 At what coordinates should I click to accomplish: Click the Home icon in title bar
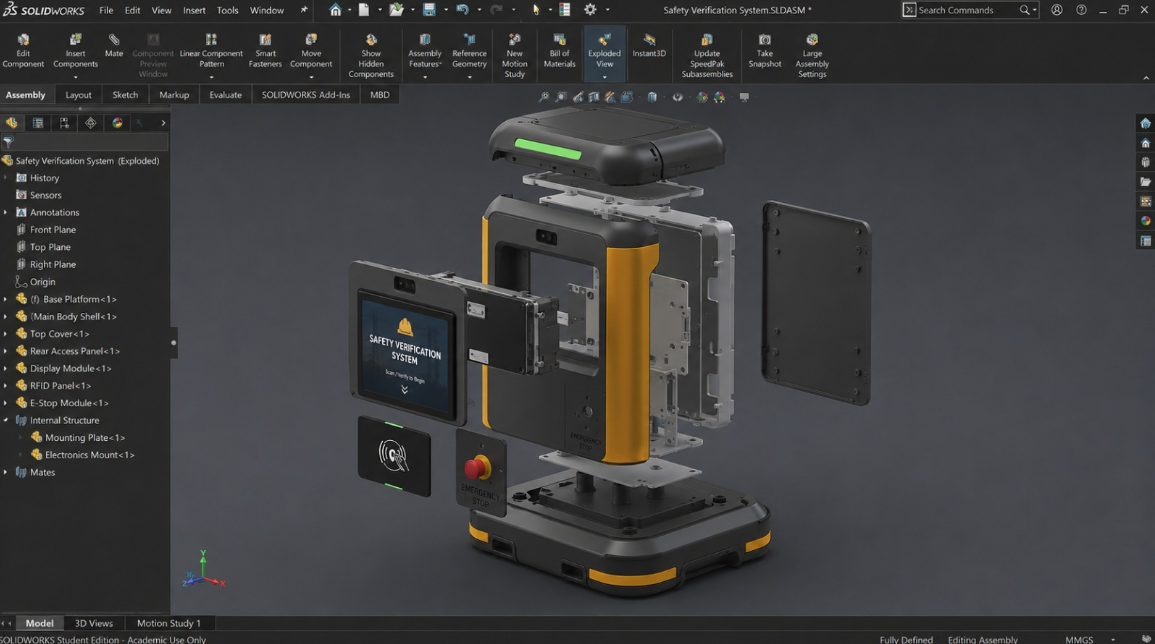pyautogui.click(x=335, y=10)
